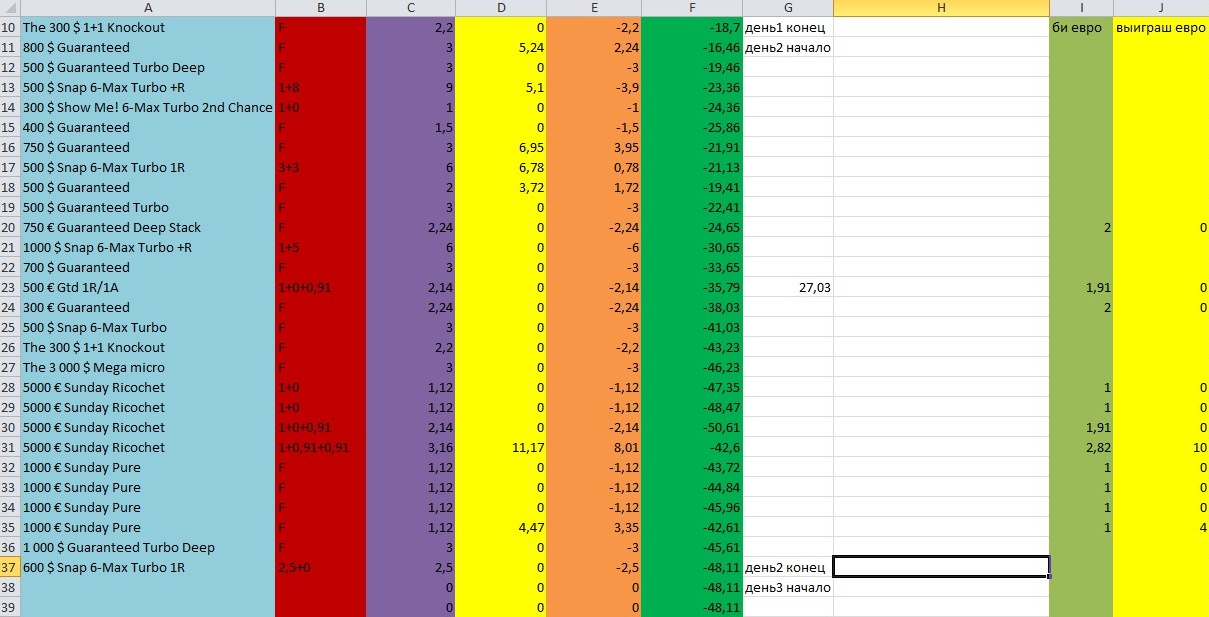
Task: Click red cell '1+5' in row 21
Action: 321,248
